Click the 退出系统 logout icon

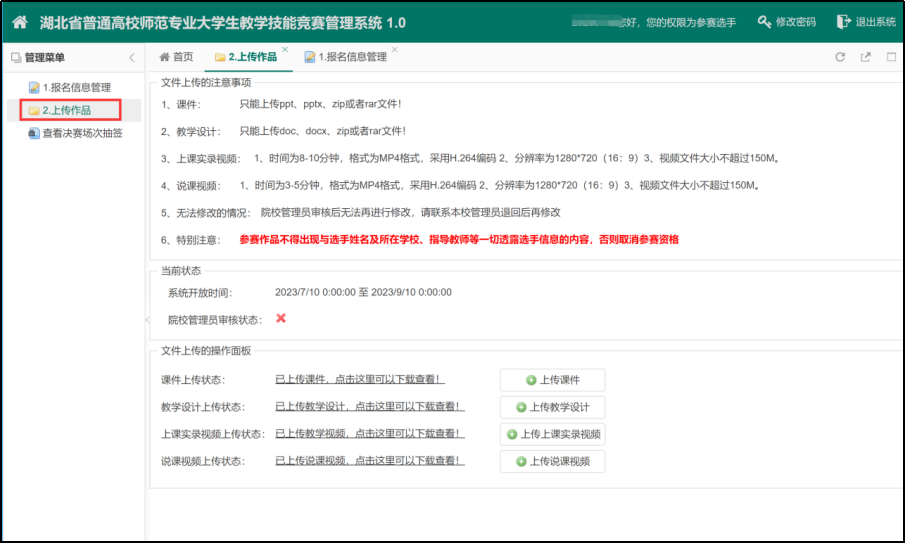click(x=843, y=22)
